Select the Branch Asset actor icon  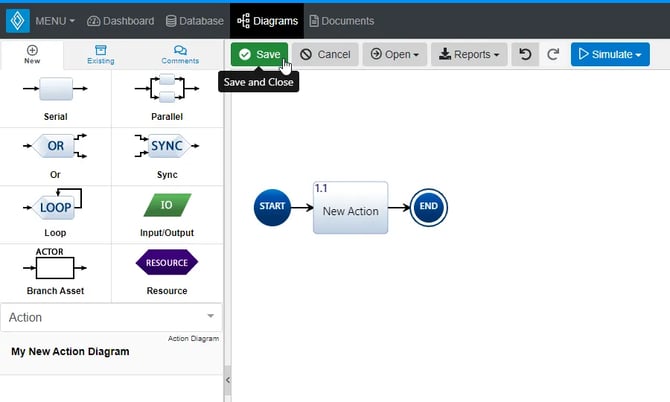(55, 264)
